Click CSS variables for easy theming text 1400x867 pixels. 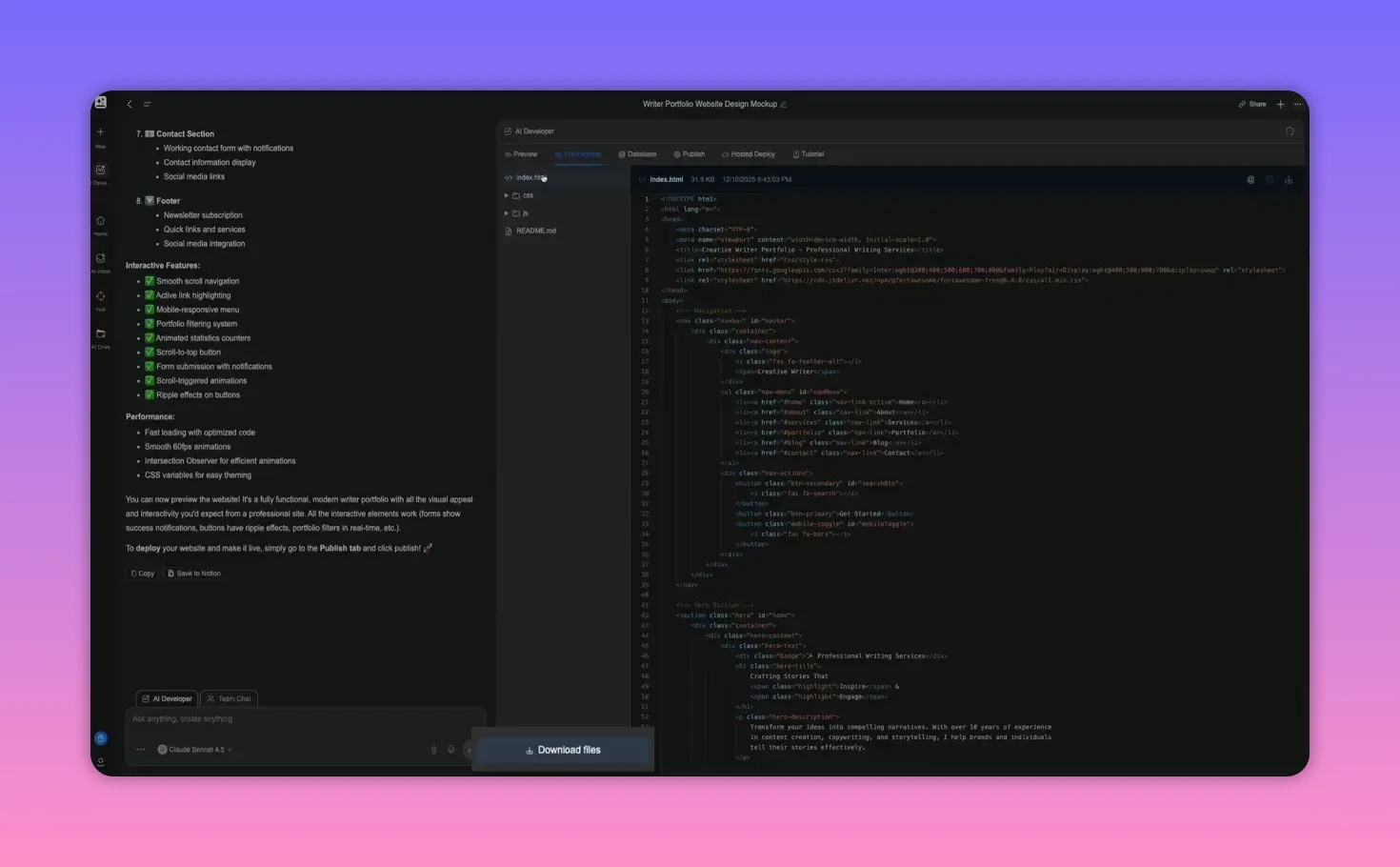198,474
